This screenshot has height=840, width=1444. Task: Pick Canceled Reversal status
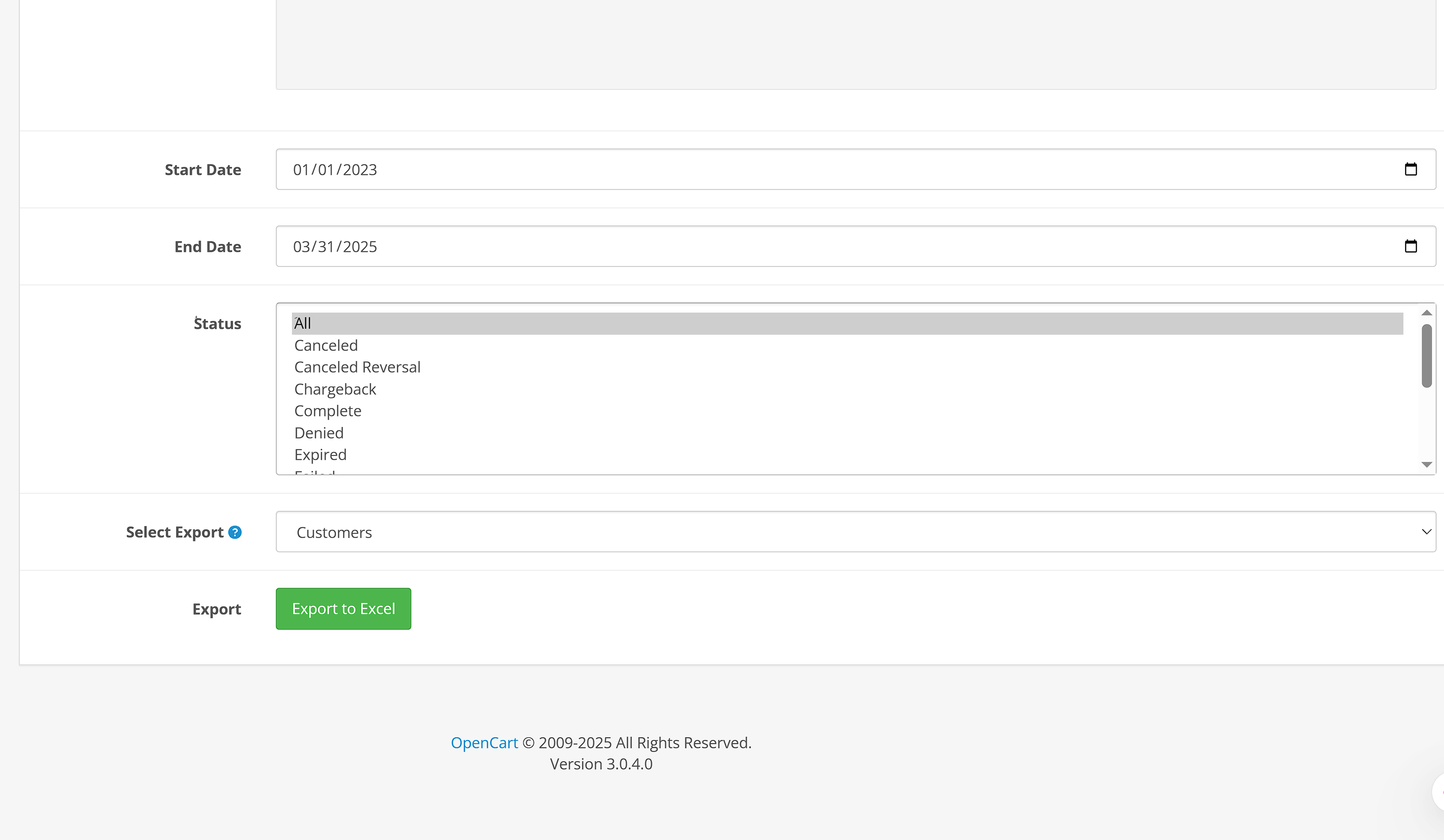357,367
